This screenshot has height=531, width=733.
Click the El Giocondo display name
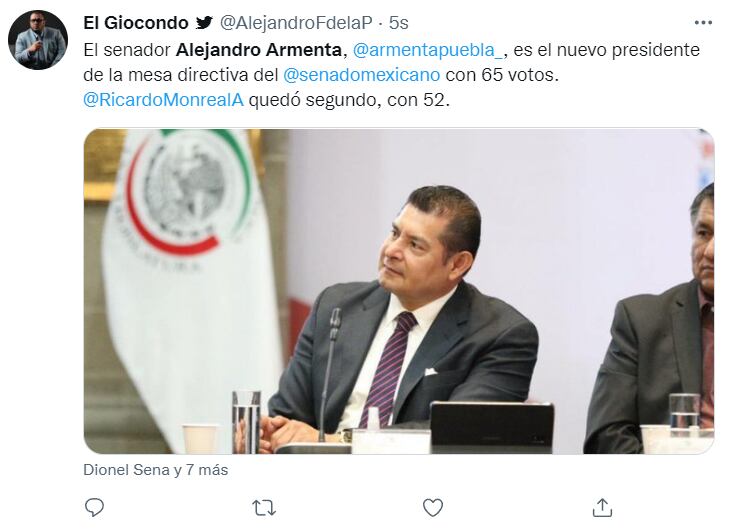tap(136, 22)
